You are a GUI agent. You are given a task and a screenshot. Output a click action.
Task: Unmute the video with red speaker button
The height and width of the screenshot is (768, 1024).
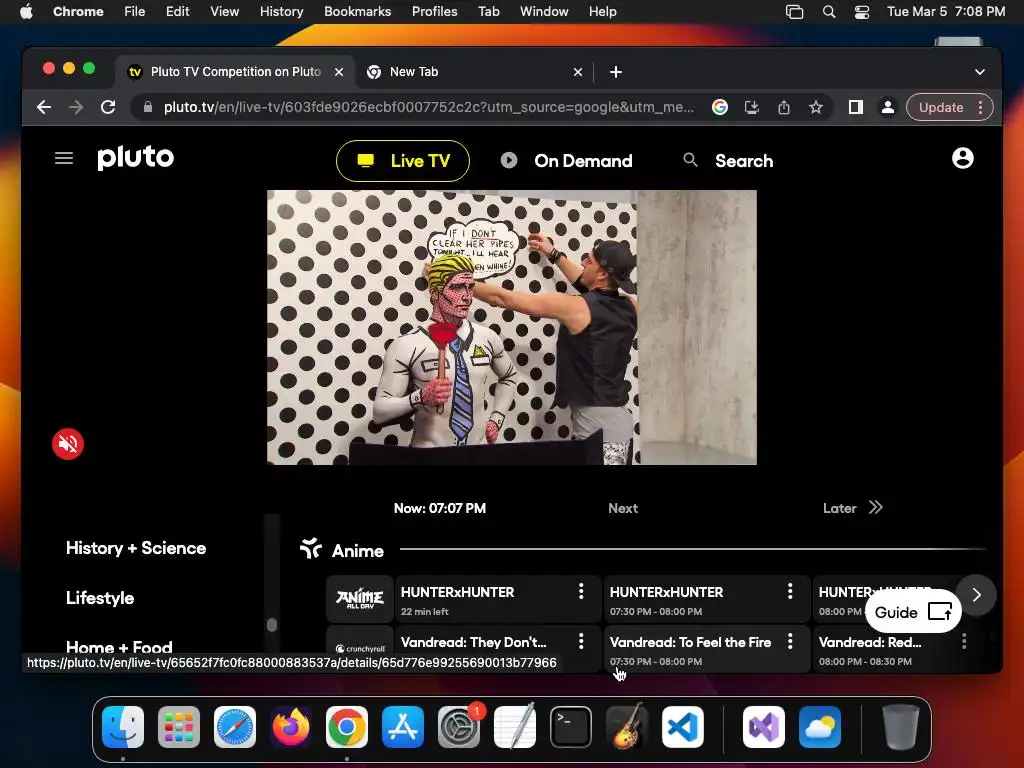pyautogui.click(x=68, y=444)
